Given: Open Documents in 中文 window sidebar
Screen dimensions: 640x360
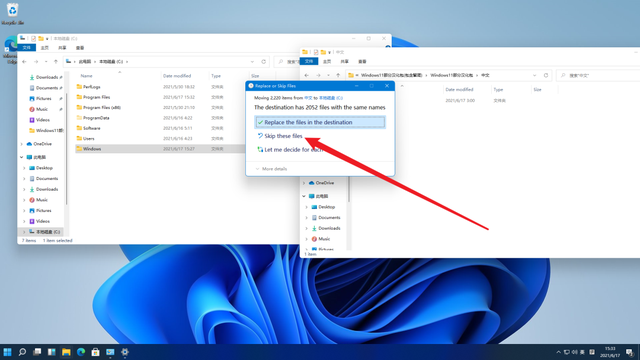Looking at the screenshot, I should [325, 218].
